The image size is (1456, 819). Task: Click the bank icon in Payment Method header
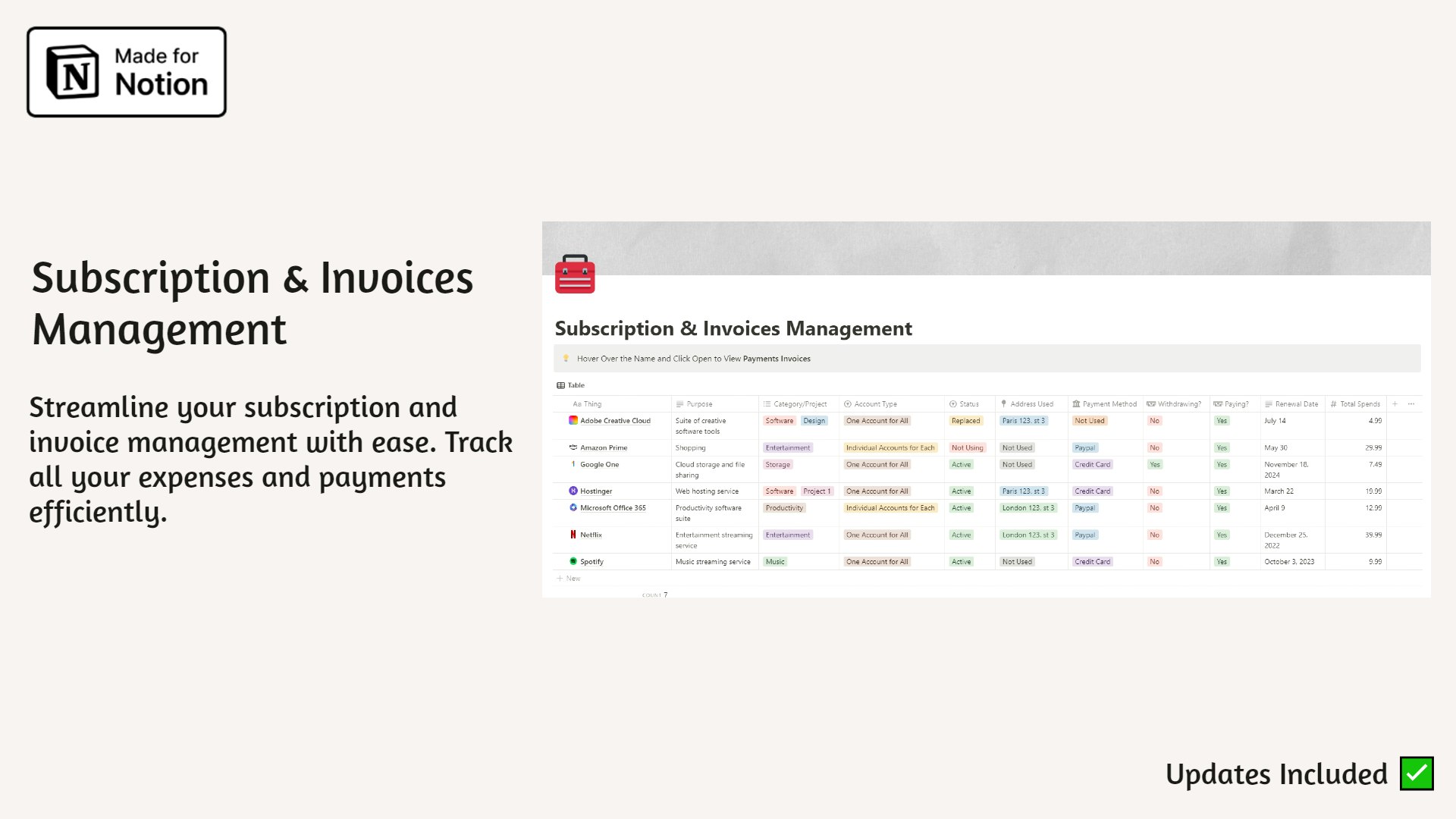tap(1076, 403)
